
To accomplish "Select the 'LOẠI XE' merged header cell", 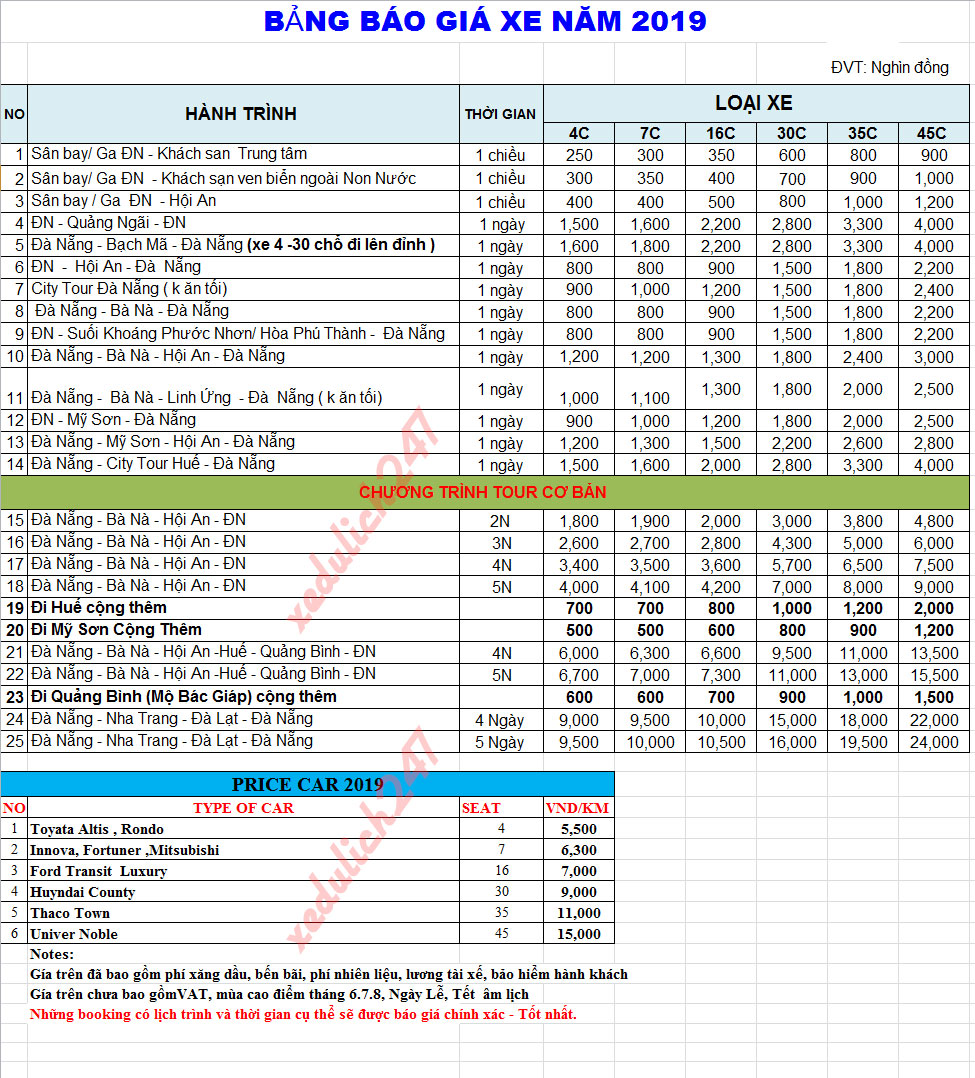I will (754, 103).
